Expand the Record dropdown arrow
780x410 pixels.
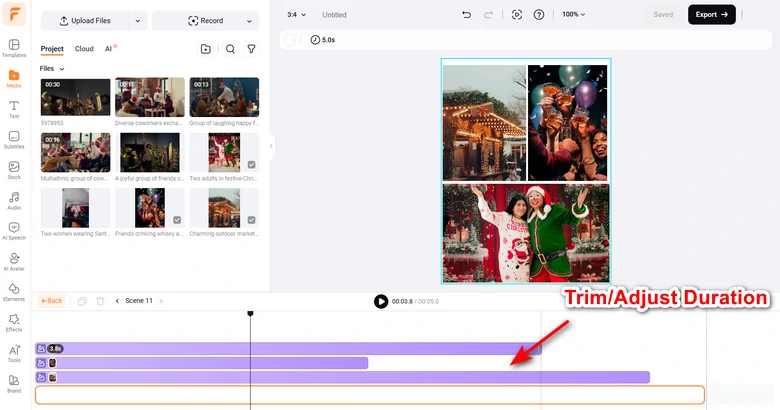249,21
